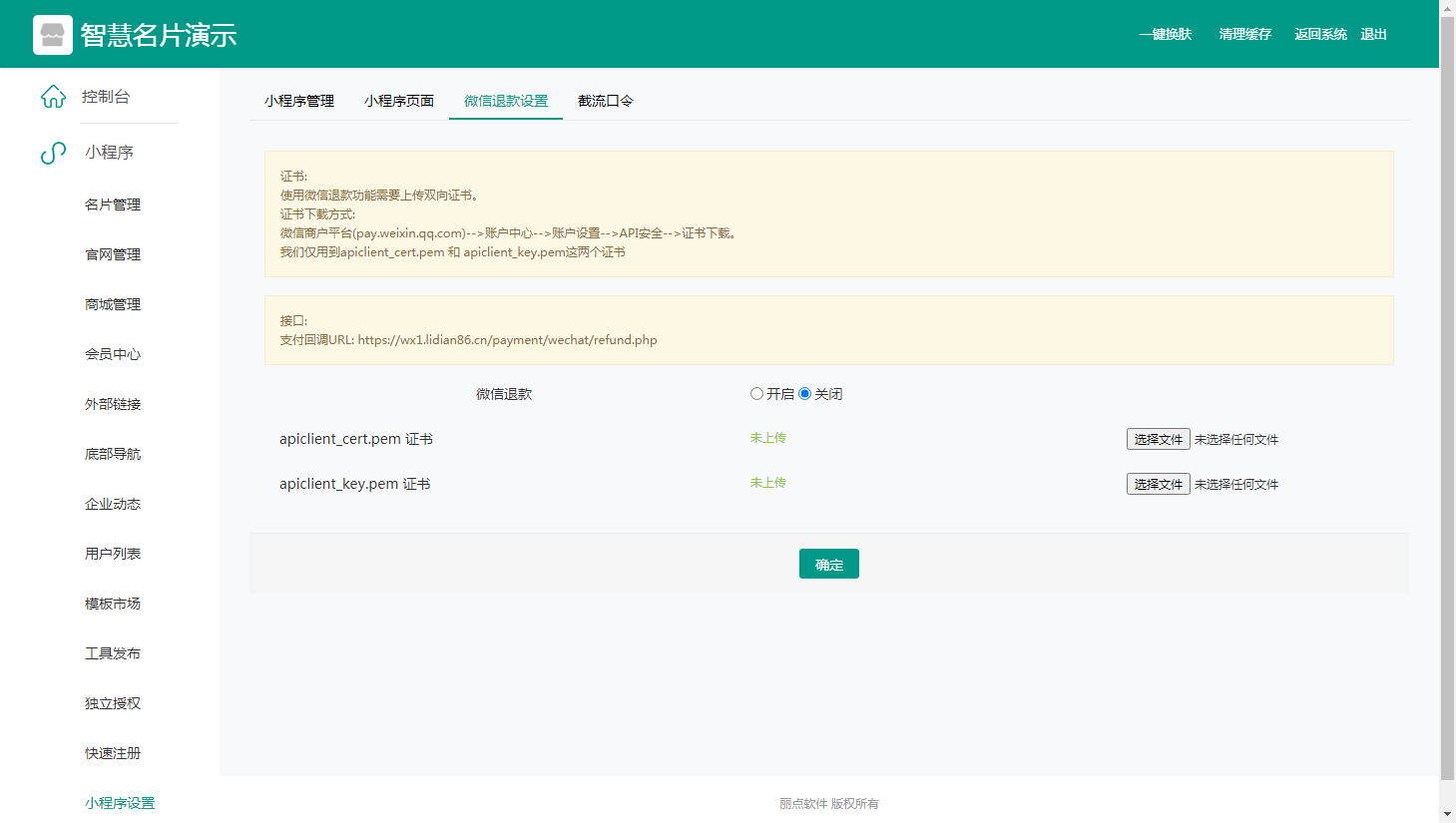
Task: Open 小程序设置 in the sidebar
Action: 120,803
